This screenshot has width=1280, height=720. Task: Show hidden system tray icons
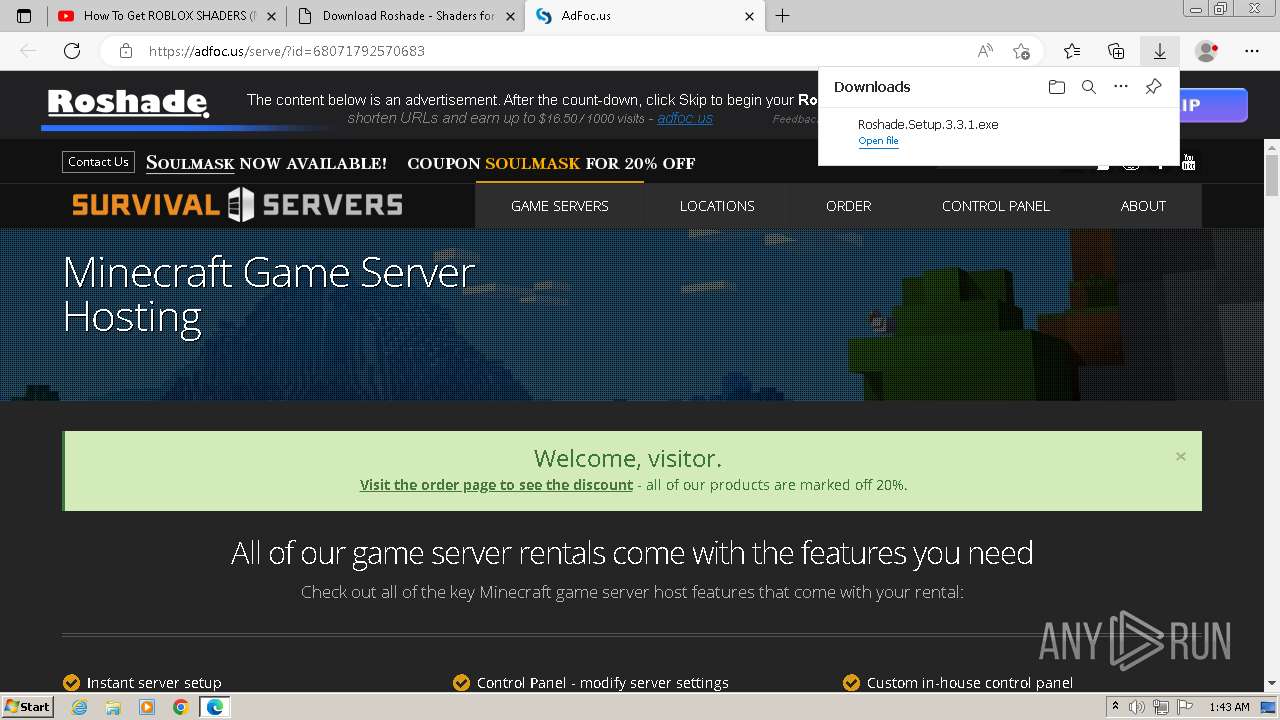[1116, 707]
